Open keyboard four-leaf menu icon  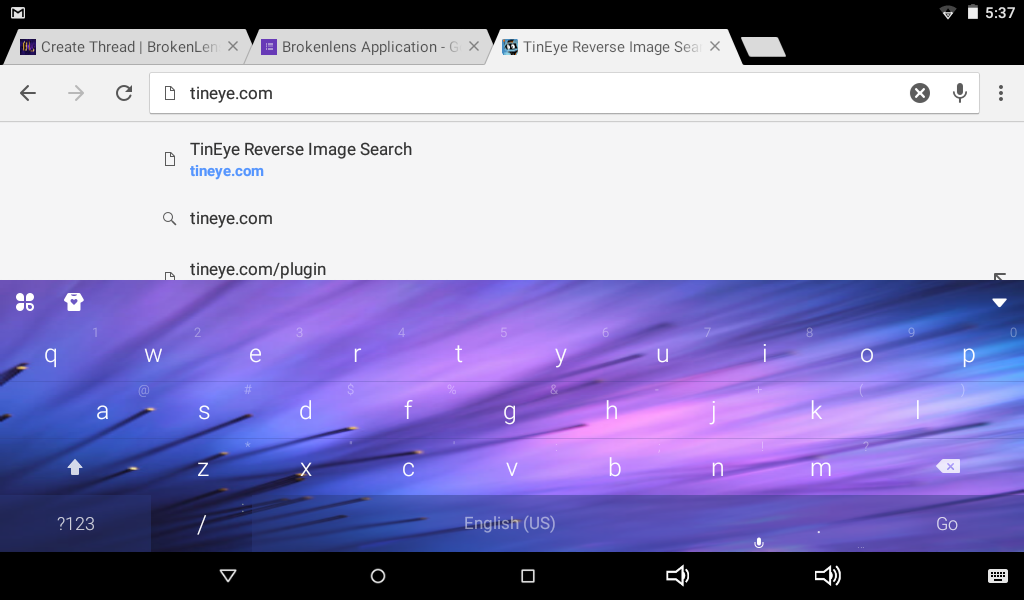(25, 302)
